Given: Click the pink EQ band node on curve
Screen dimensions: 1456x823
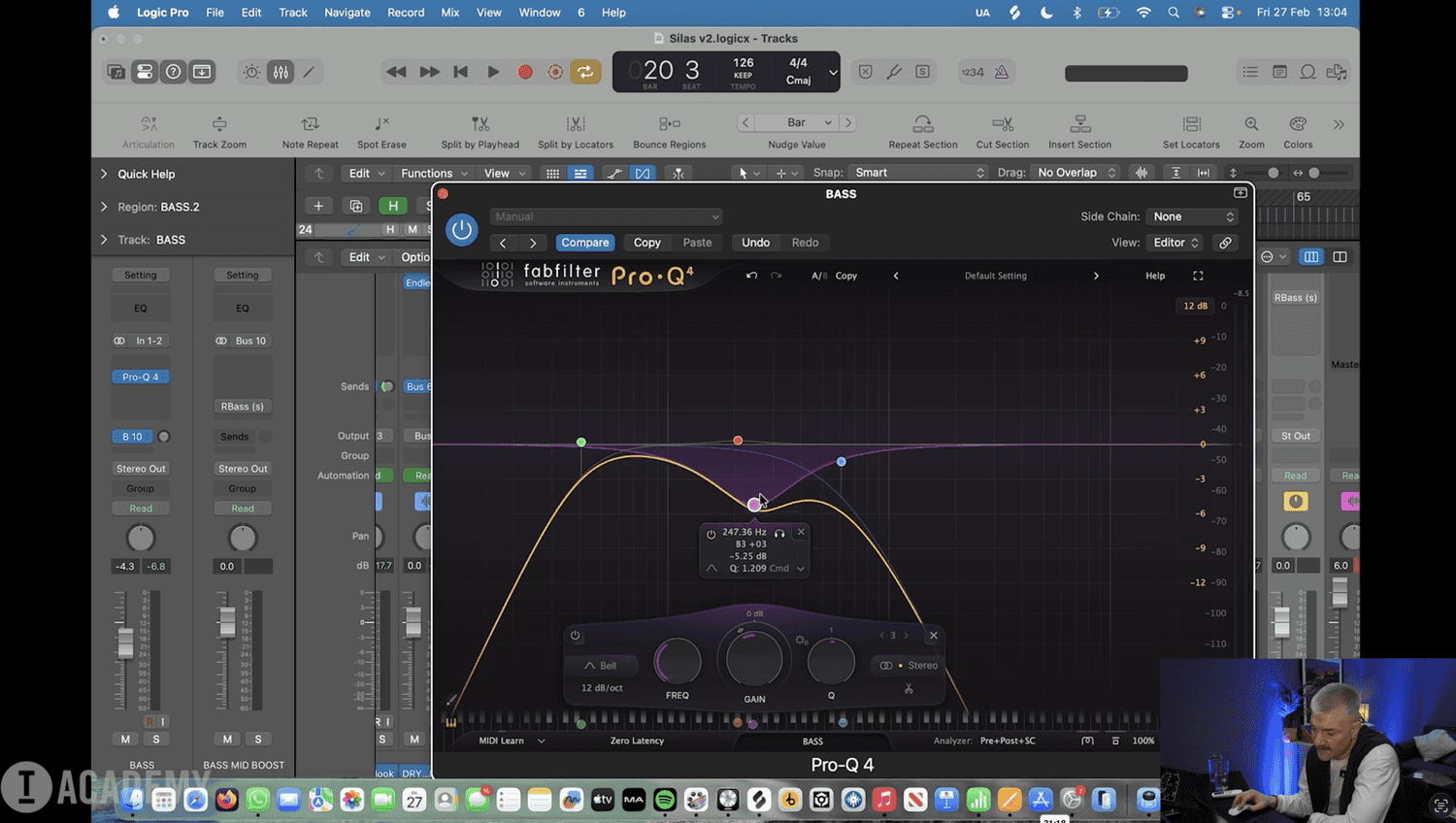Looking at the screenshot, I should tap(754, 505).
